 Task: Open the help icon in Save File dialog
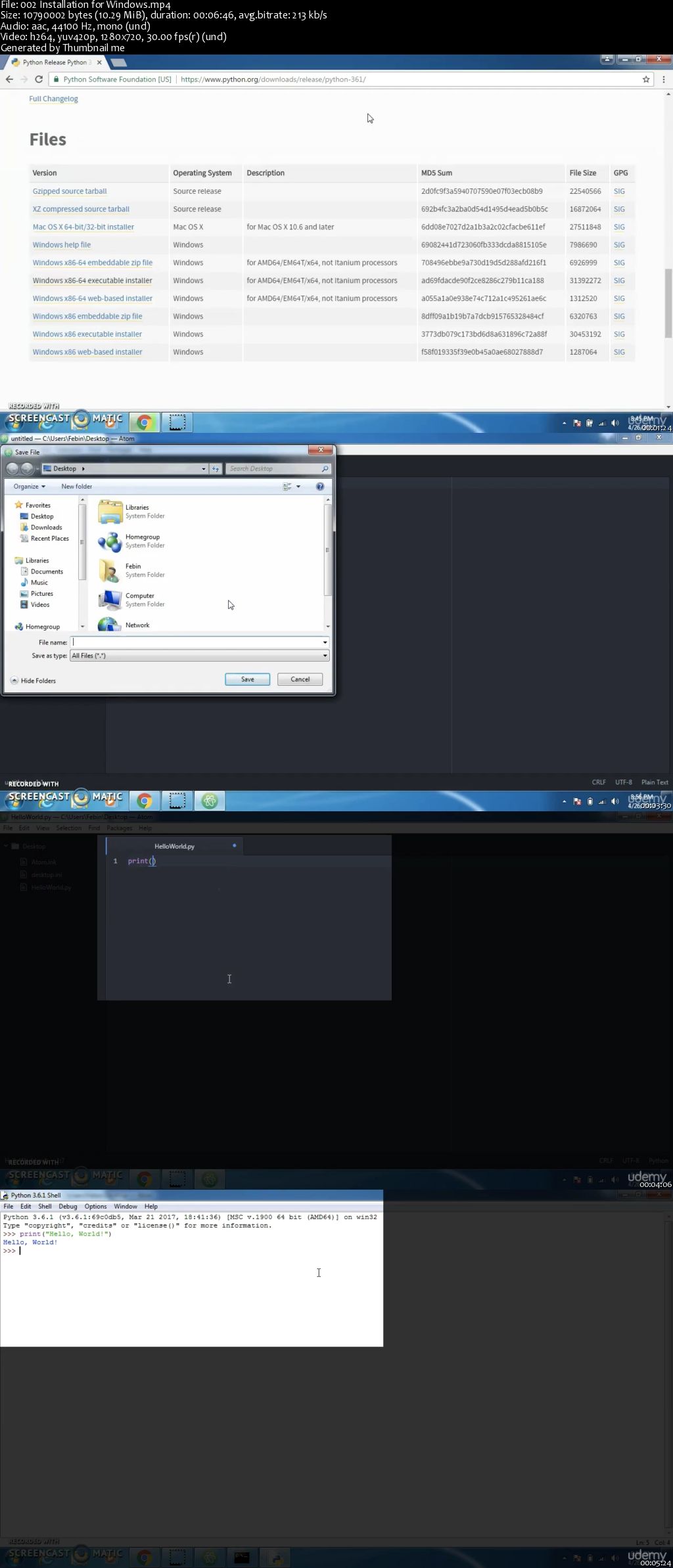click(x=320, y=487)
